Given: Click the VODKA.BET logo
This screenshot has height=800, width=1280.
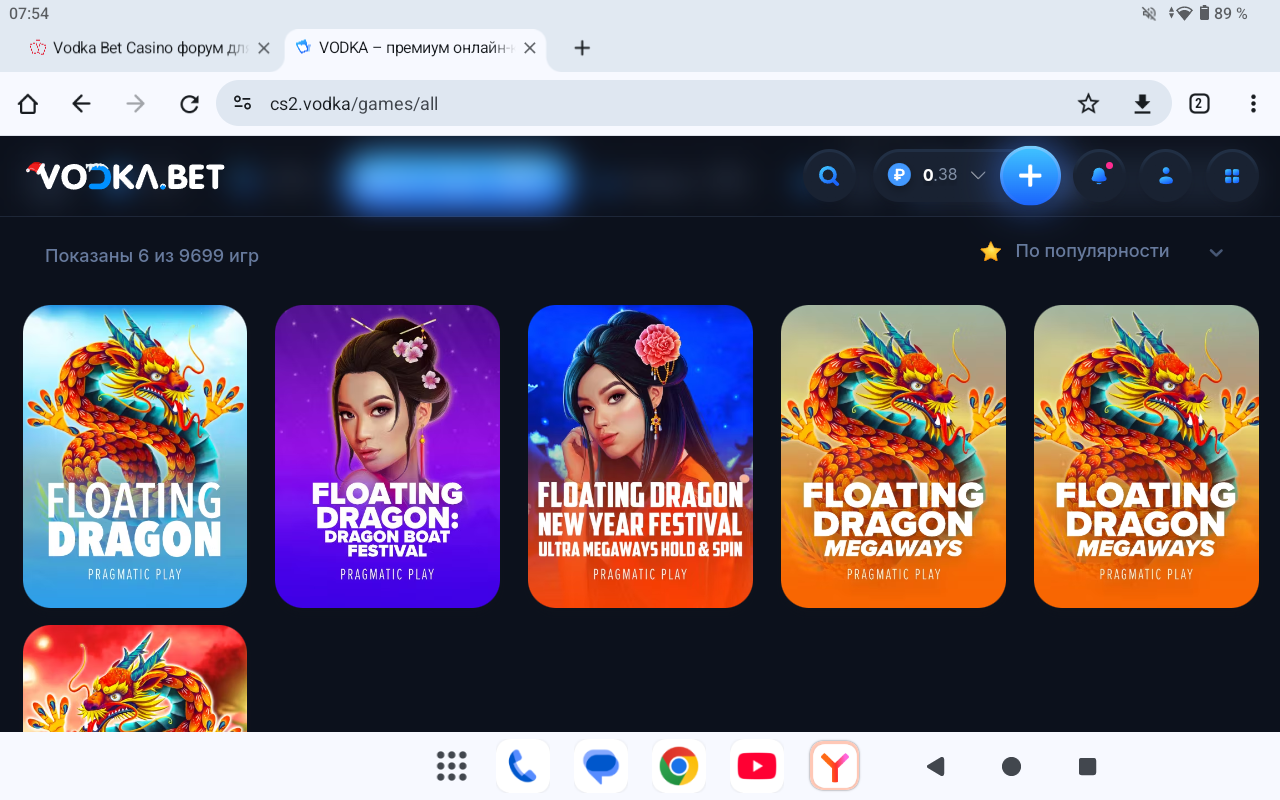Looking at the screenshot, I should tap(125, 176).
